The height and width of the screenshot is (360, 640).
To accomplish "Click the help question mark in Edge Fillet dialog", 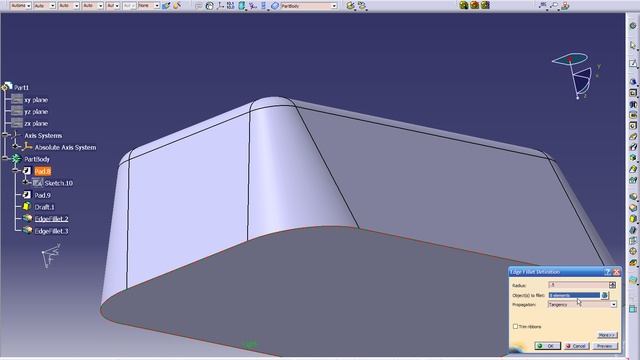I will tap(607, 272).
